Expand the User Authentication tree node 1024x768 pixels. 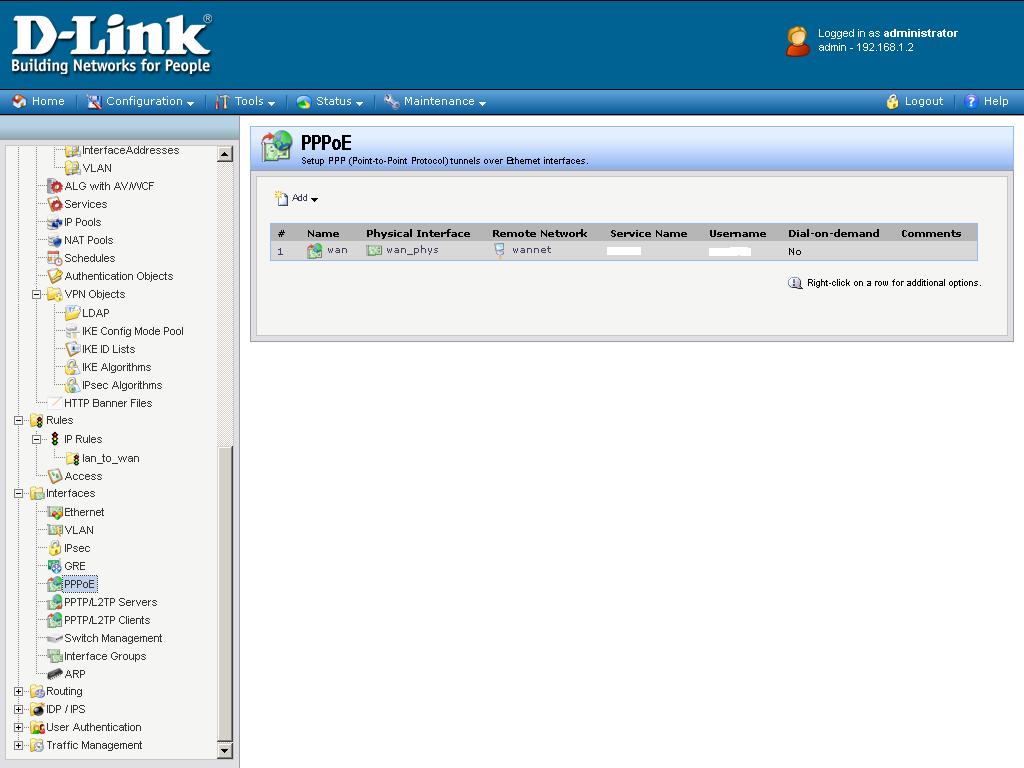click(18, 728)
